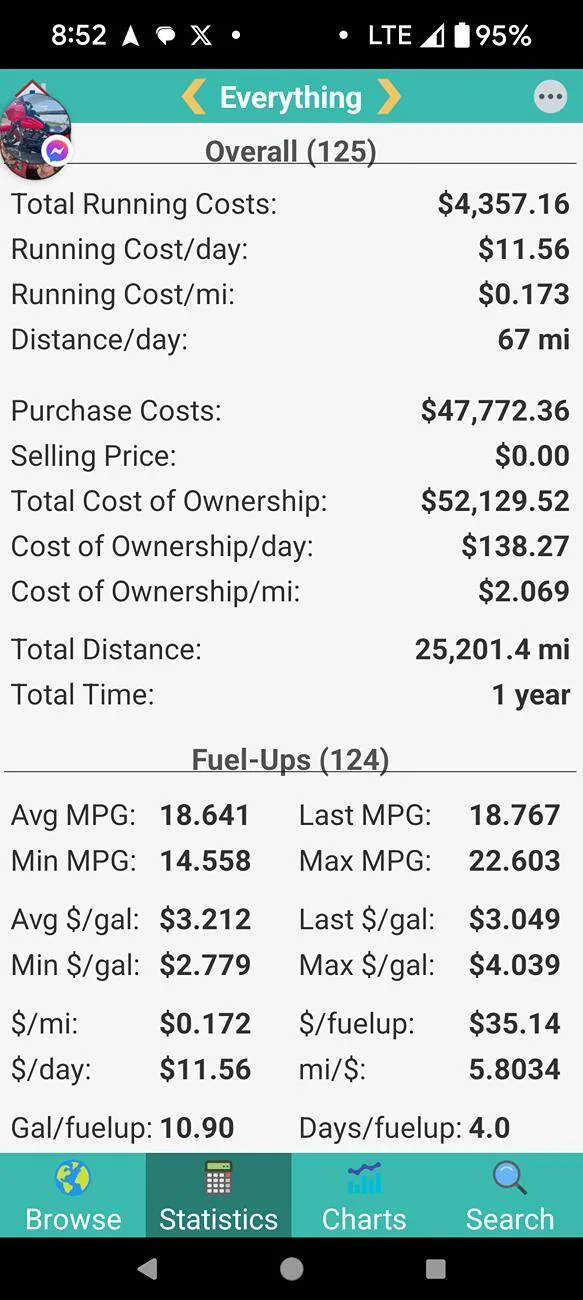Go to next vehicle with right chevron
Image resolution: width=583 pixels, height=1300 pixels.
tap(388, 97)
